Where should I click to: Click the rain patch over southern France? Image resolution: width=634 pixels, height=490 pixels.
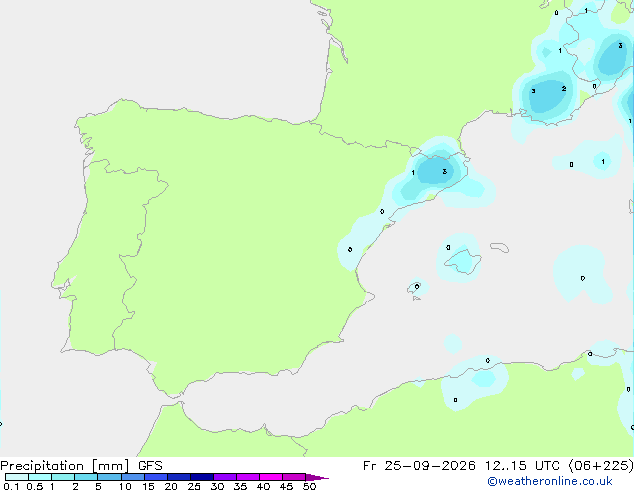pyautogui.click(x=548, y=96)
